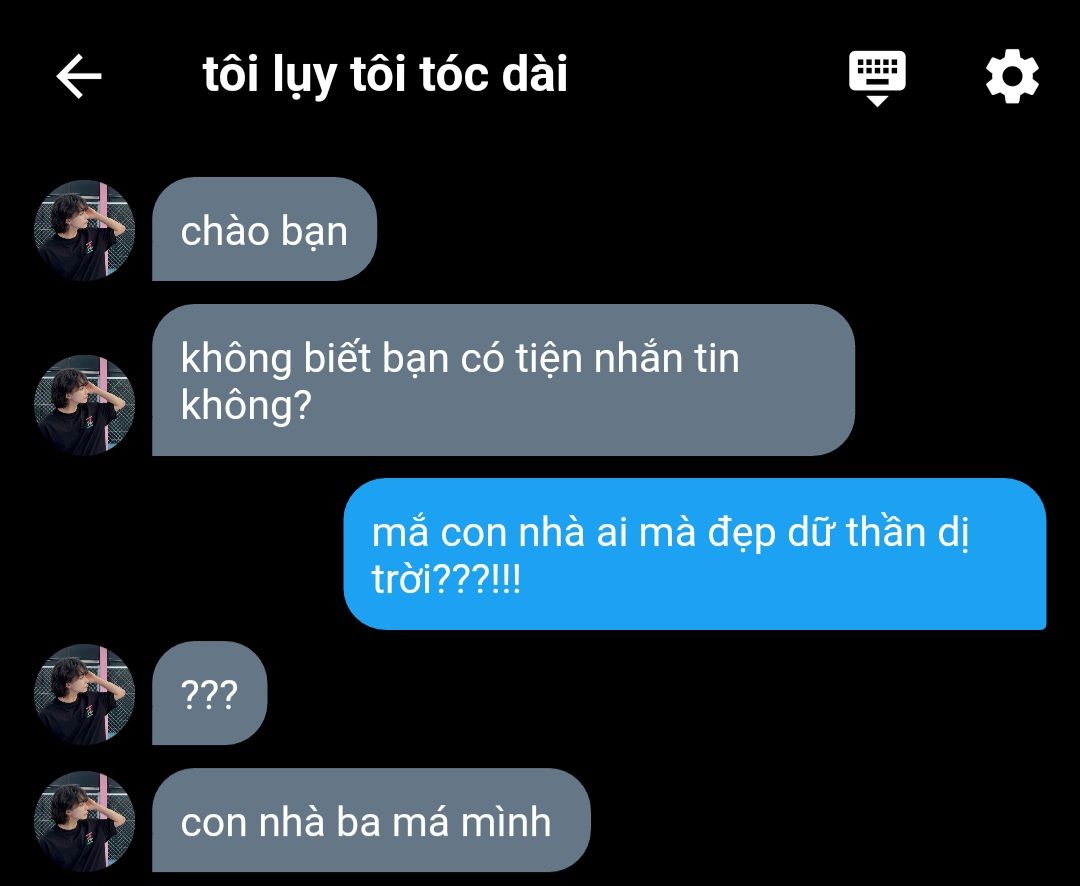The height and width of the screenshot is (886, 1080).
Task: Open the avatar beside 'chào bạn'
Action: click(84, 230)
